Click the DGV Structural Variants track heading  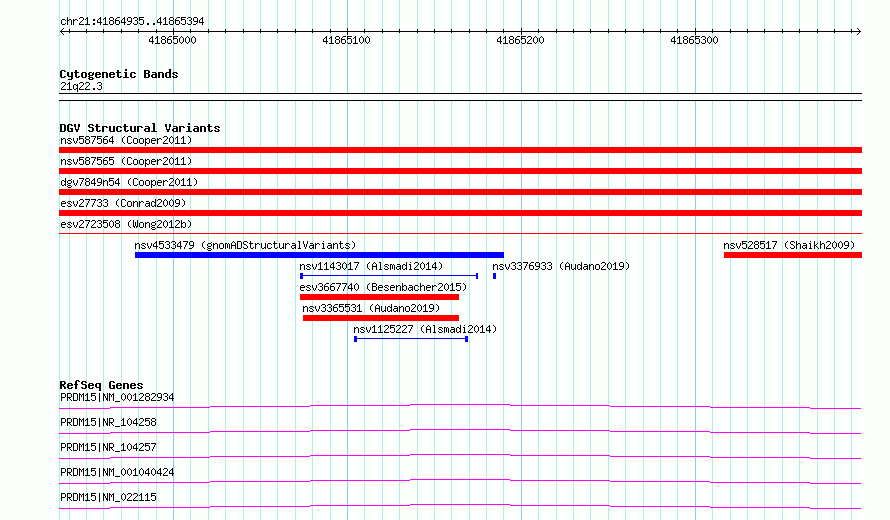(140, 128)
